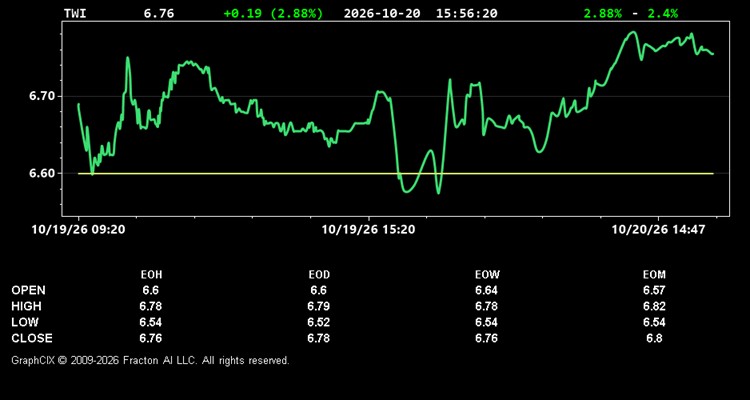Viewport: 750px width, 400px height.
Task: Click the EOD HIGH value 6.79
Action: 318,306
